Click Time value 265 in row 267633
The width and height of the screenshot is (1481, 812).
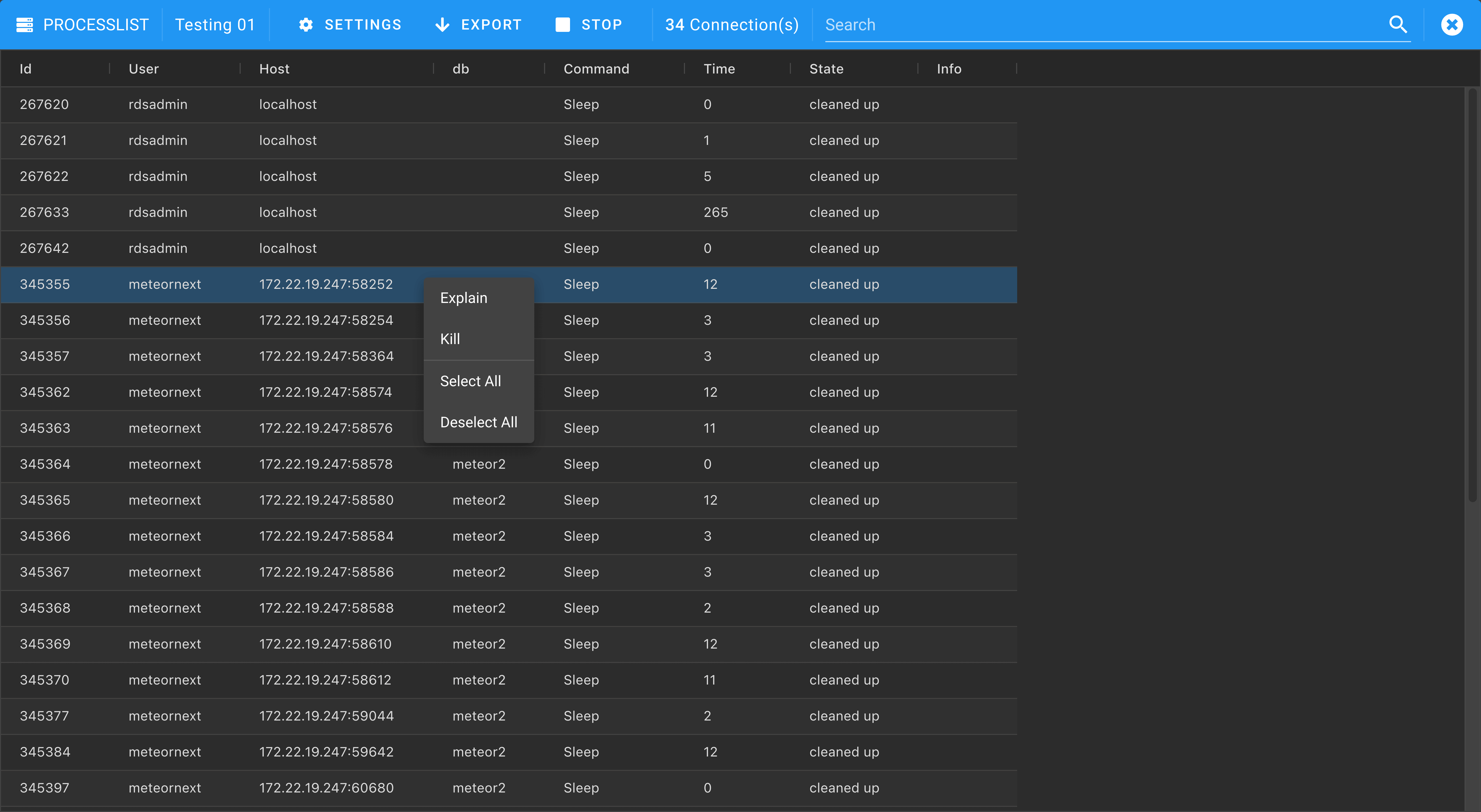click(x=716, y=213)
